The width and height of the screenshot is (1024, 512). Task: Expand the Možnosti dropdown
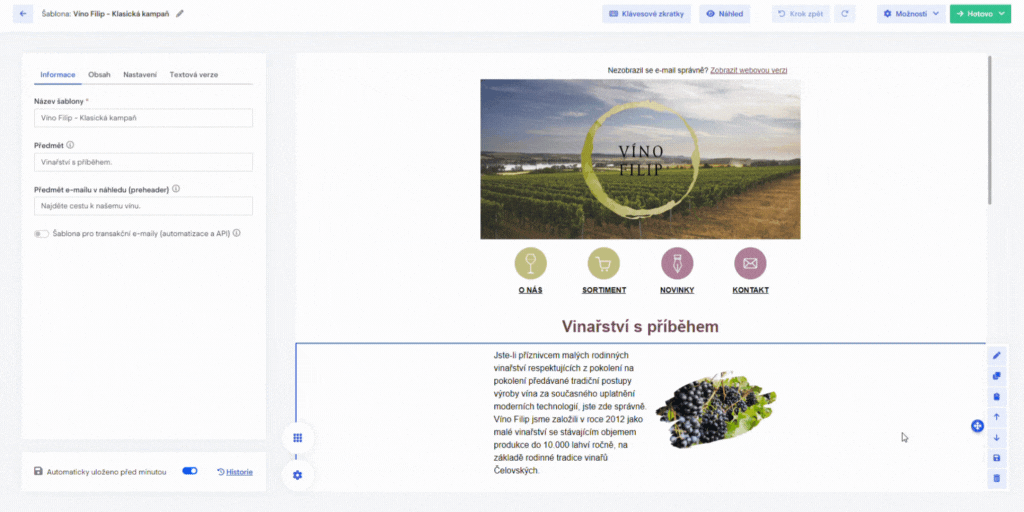coord(910,14)
